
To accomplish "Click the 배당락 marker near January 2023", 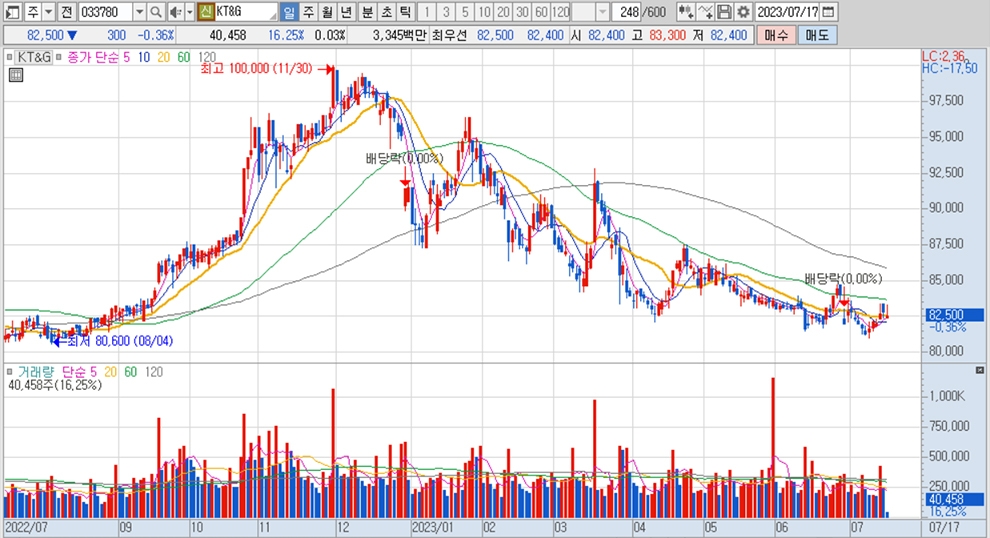I will (x=405, y=158).
